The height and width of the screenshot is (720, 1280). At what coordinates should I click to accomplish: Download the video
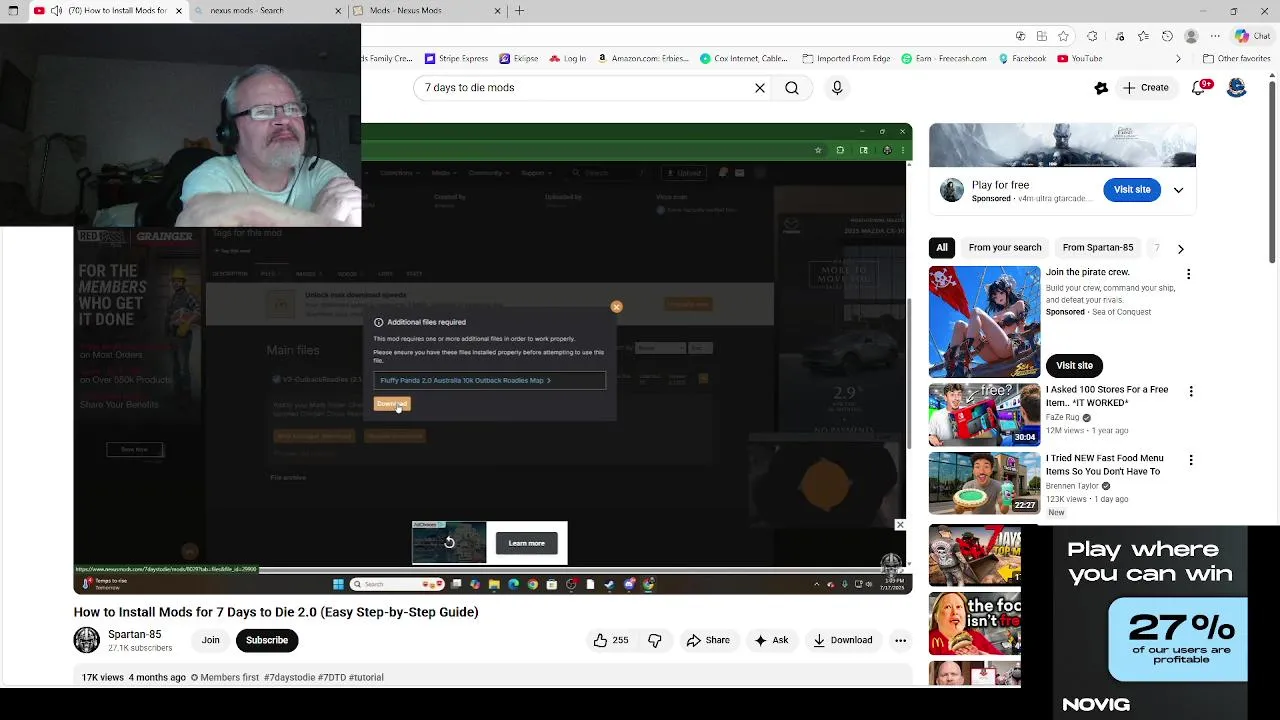click(843, 640)
